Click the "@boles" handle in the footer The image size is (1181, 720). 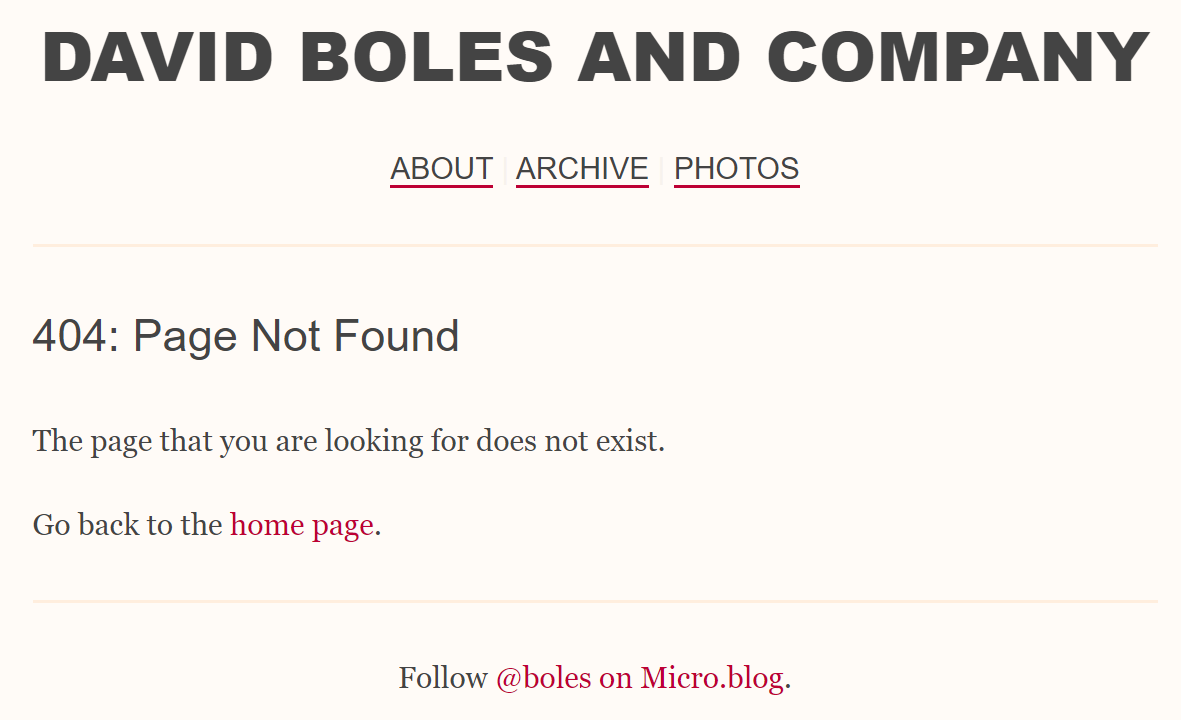(543, 678)
